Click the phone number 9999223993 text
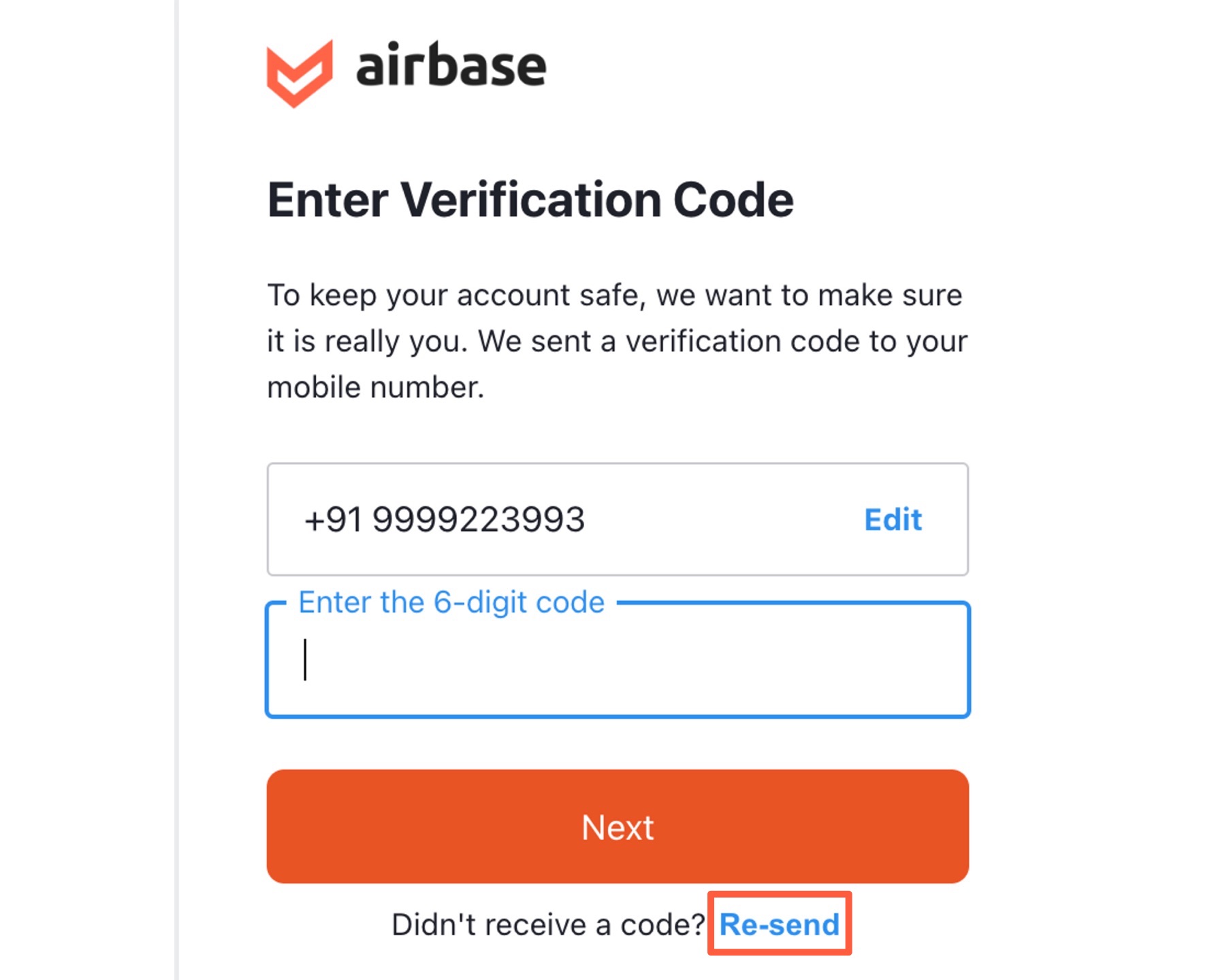 [478, 520]
